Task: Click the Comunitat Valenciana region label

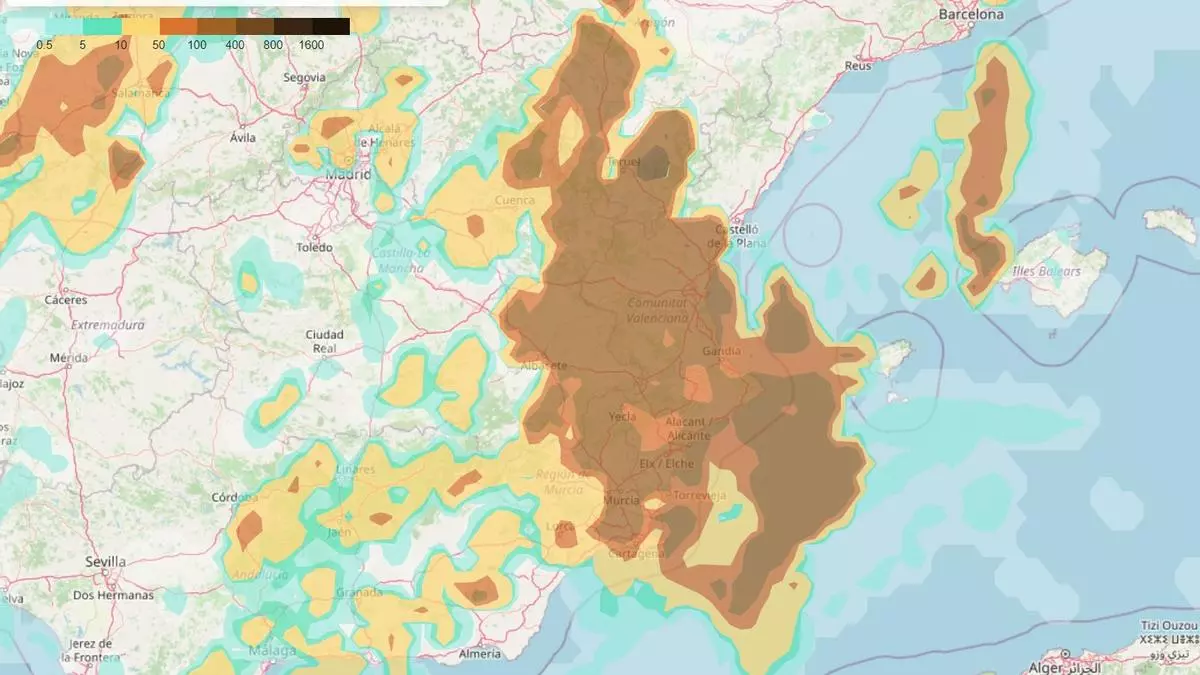Action: (657, 310)
